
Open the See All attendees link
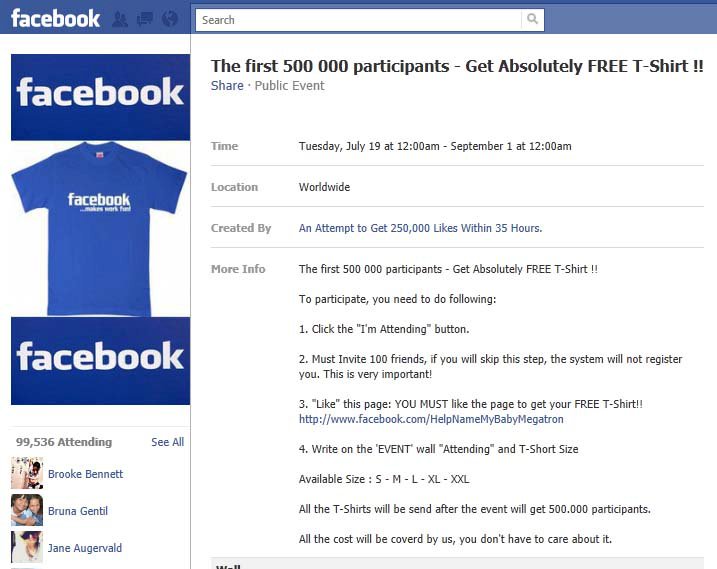(167, 442)
